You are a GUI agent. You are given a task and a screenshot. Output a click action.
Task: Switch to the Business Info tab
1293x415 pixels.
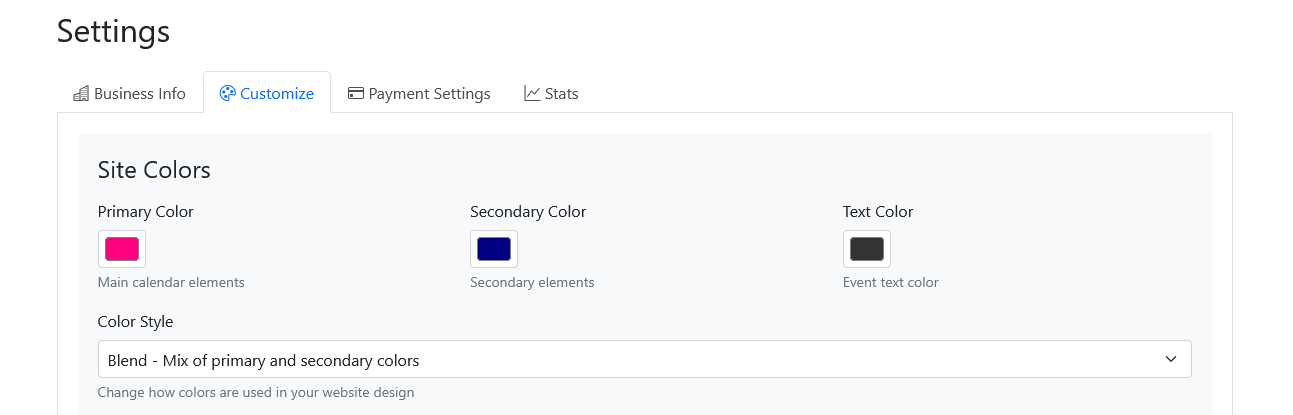pyautogui.click(x=139, y=94)
